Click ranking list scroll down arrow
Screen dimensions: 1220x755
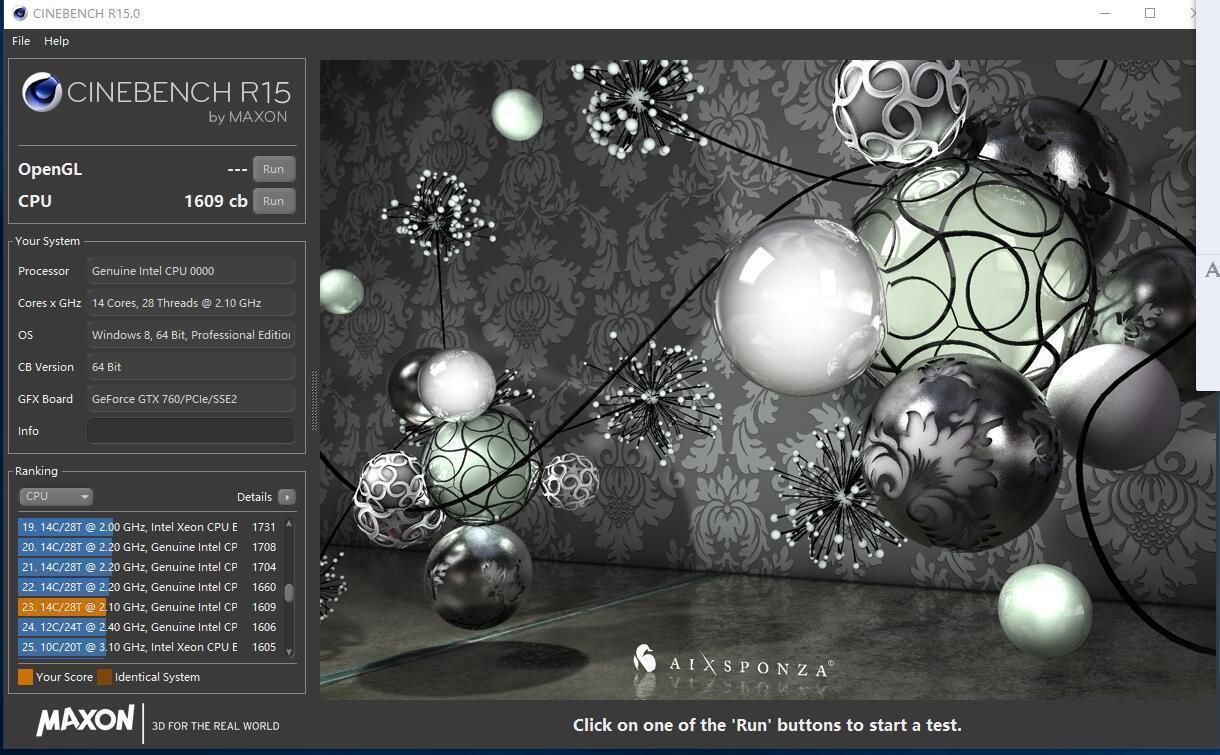click(x=289, y=651)
